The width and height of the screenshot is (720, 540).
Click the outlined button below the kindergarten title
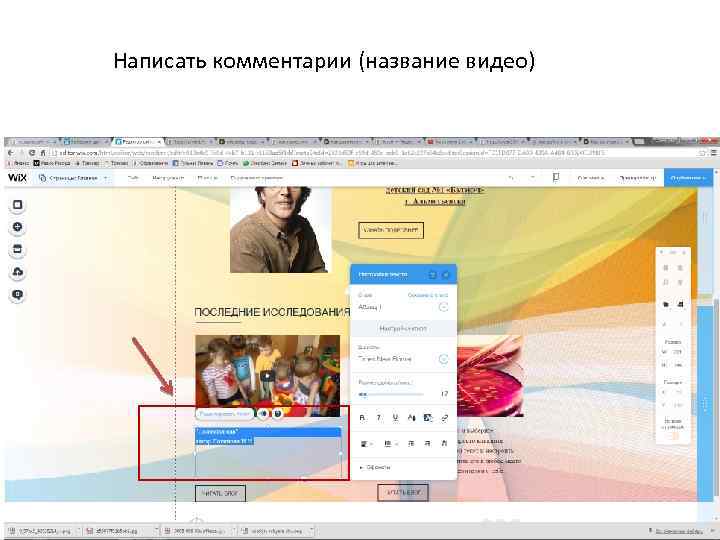[391, 230]
